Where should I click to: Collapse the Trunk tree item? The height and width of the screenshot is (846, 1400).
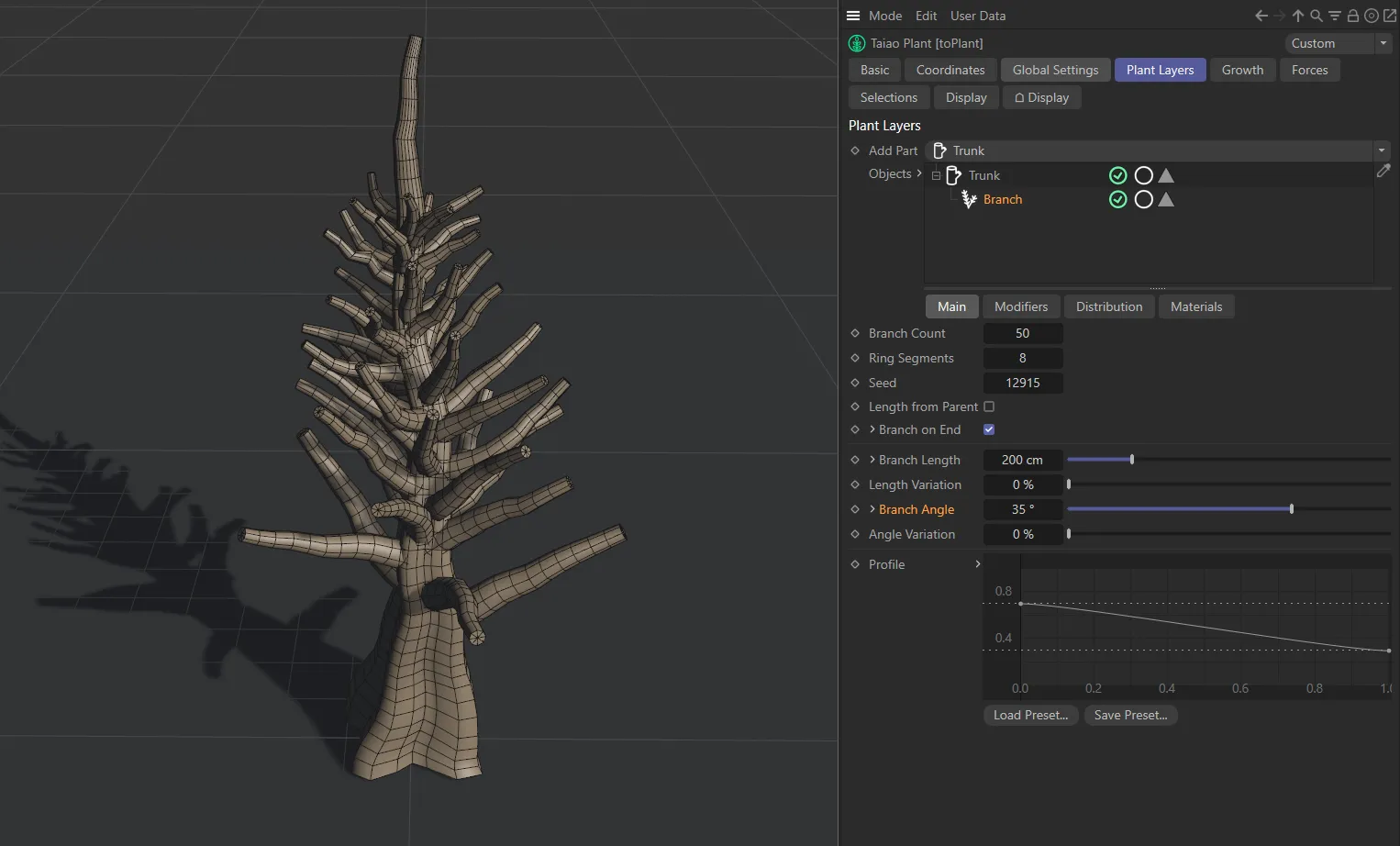[x=936, y=175]
